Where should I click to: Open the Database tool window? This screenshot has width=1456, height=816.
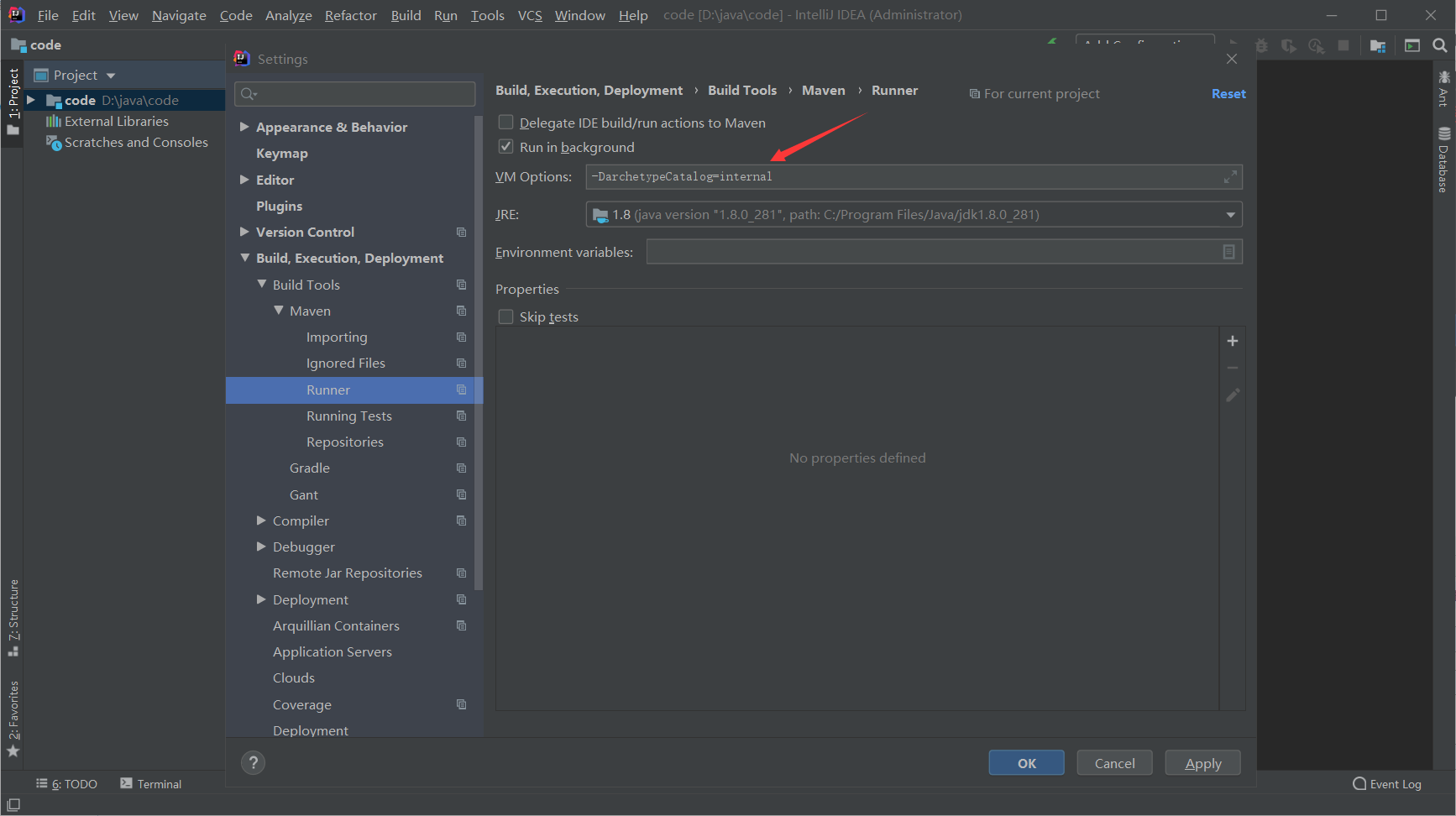(1443, 160)
